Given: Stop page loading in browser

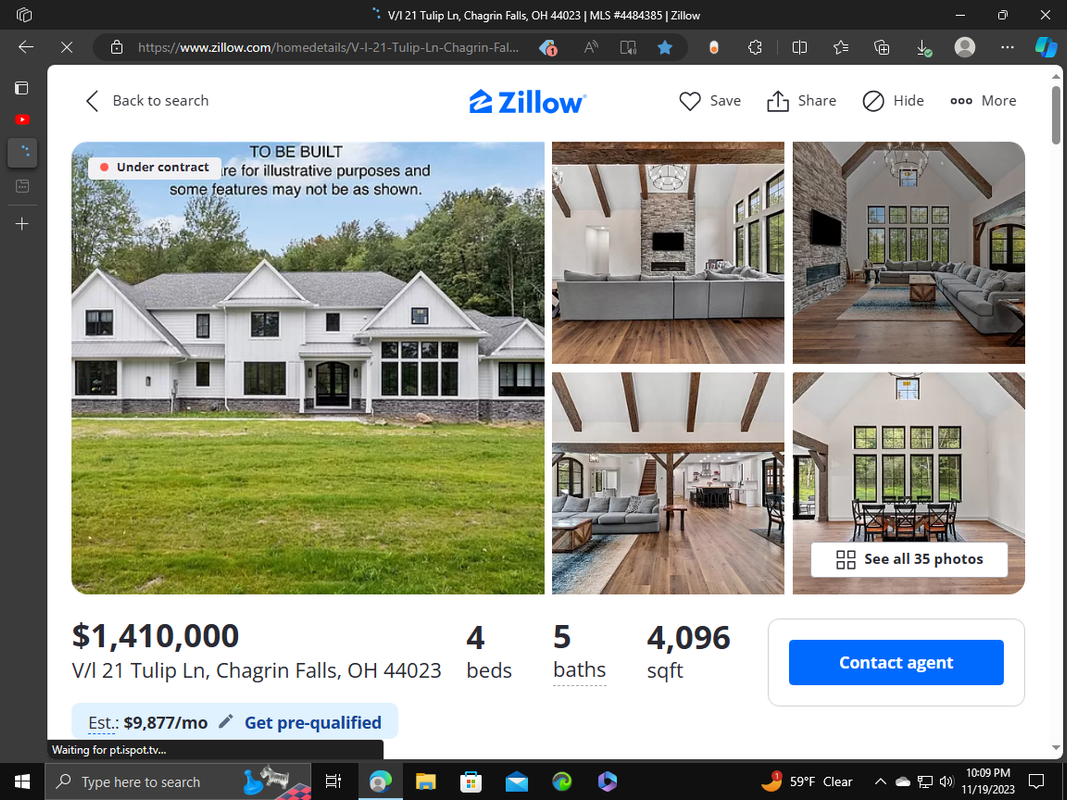Looking at the screenshot, I should tap(66, 48).
